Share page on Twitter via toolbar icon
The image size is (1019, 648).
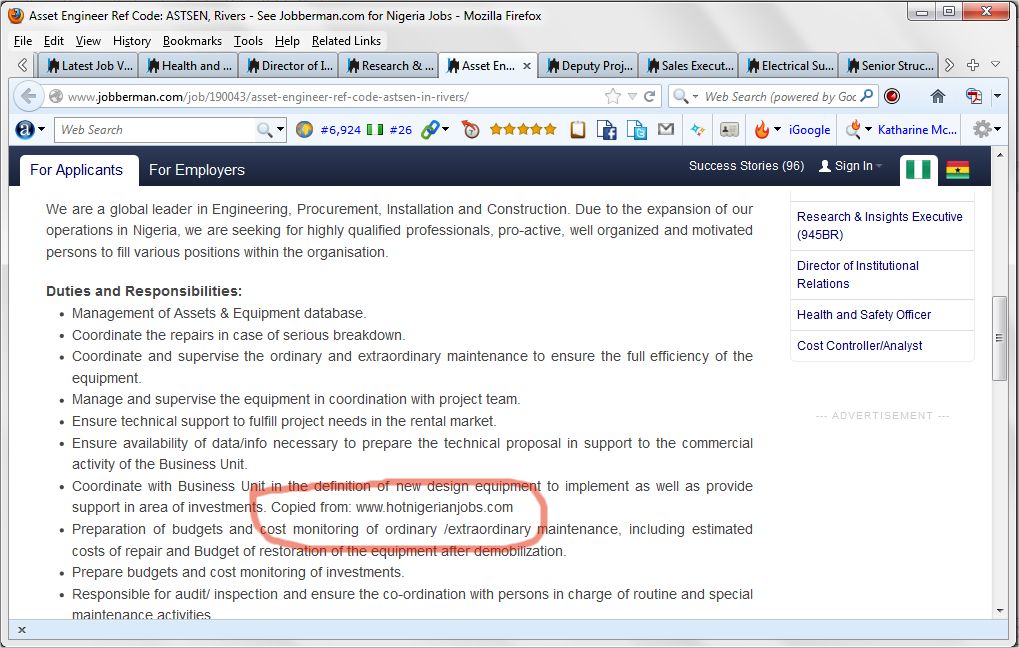[637, 129]
